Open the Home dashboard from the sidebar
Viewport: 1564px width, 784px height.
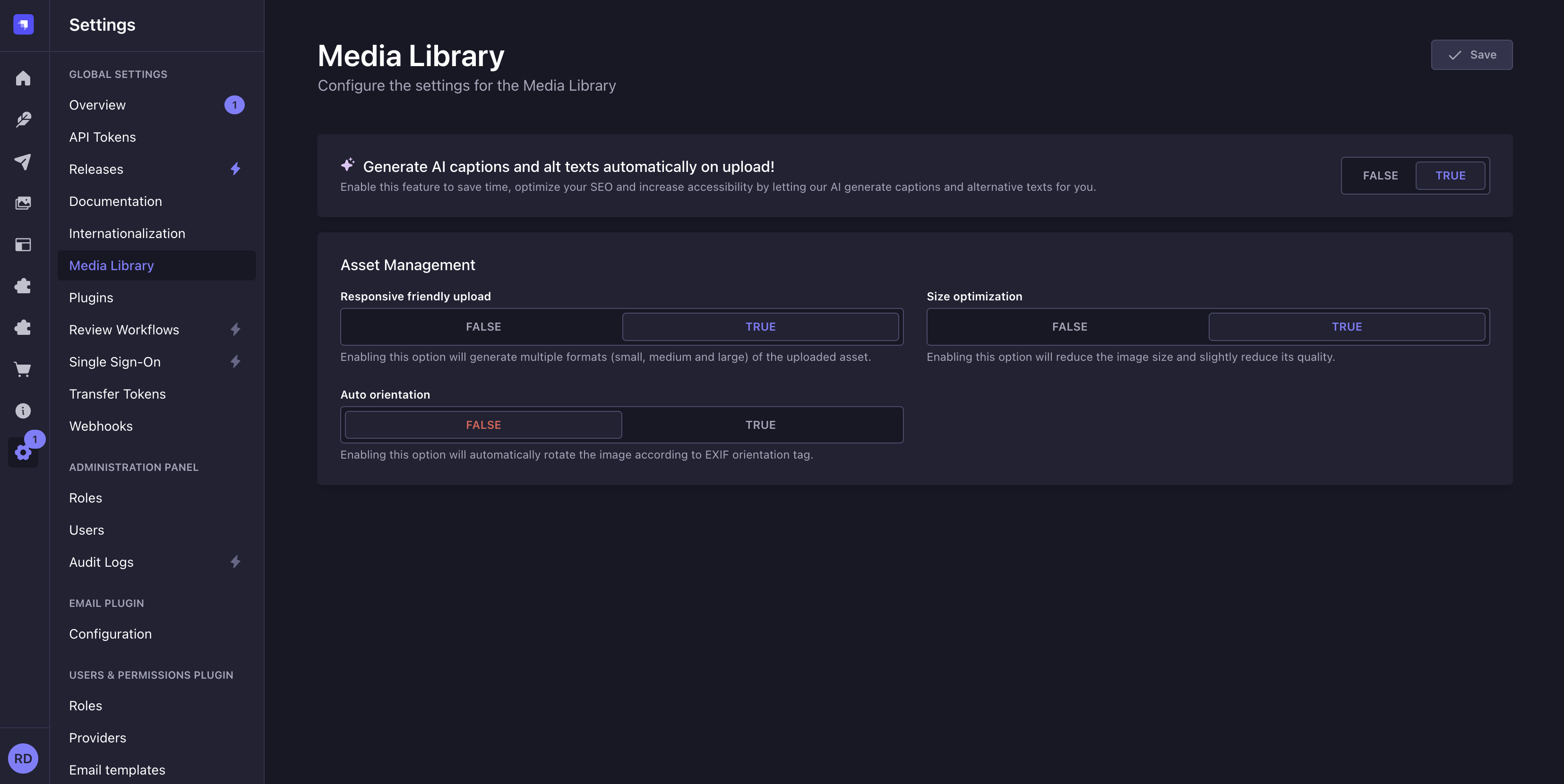23,77
